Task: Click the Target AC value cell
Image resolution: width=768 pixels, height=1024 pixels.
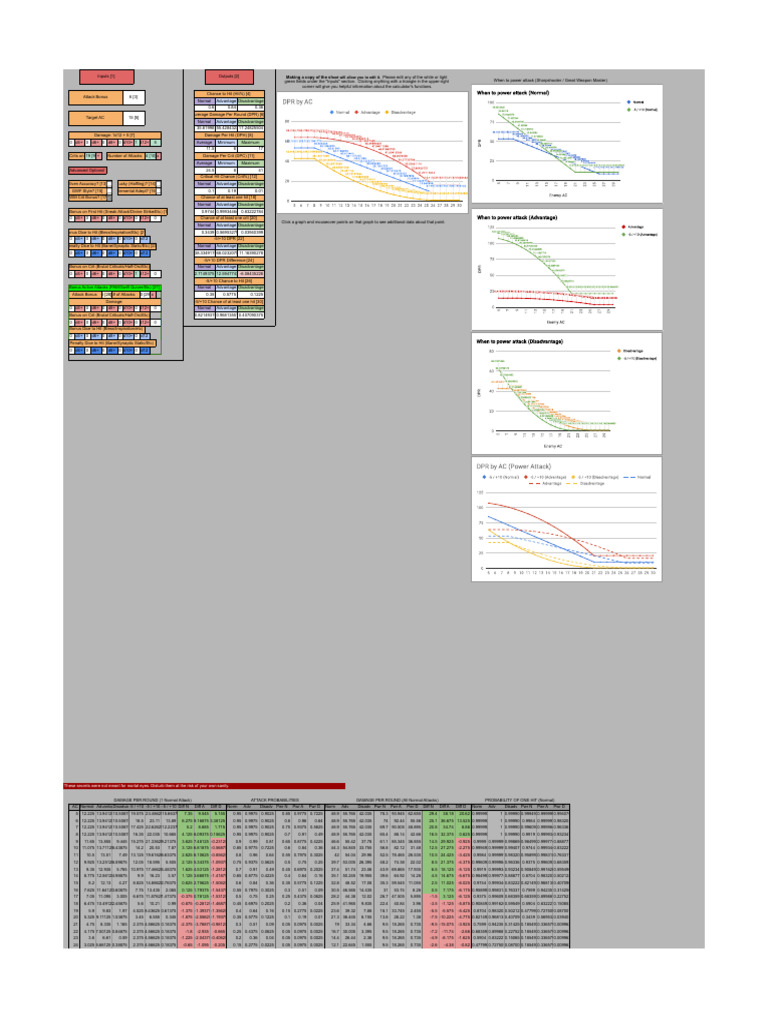Action: [x=134, y=118]
